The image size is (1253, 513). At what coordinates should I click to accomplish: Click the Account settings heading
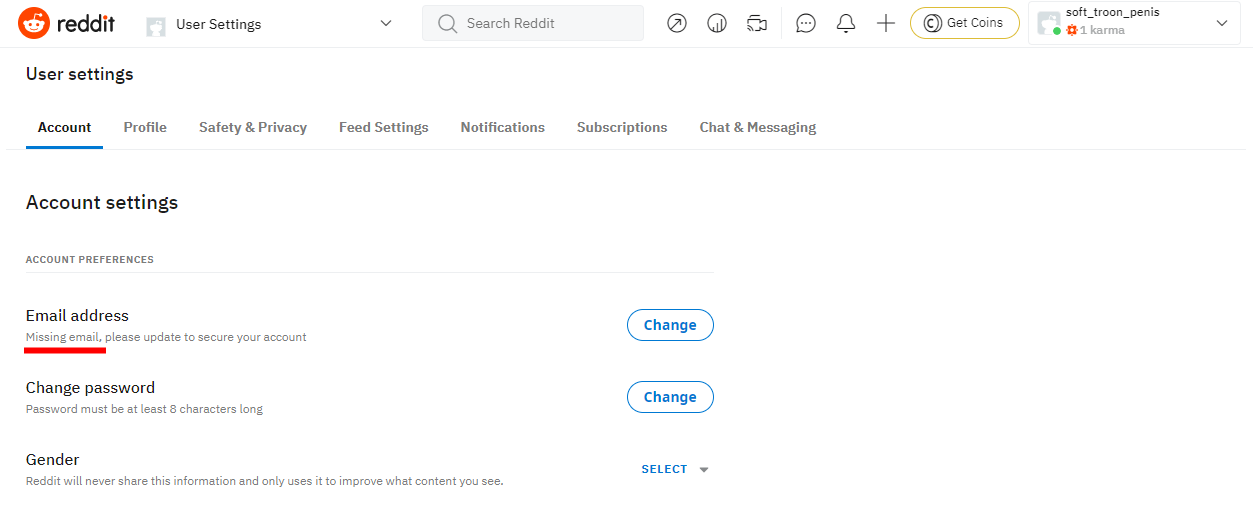coord(102,202)
